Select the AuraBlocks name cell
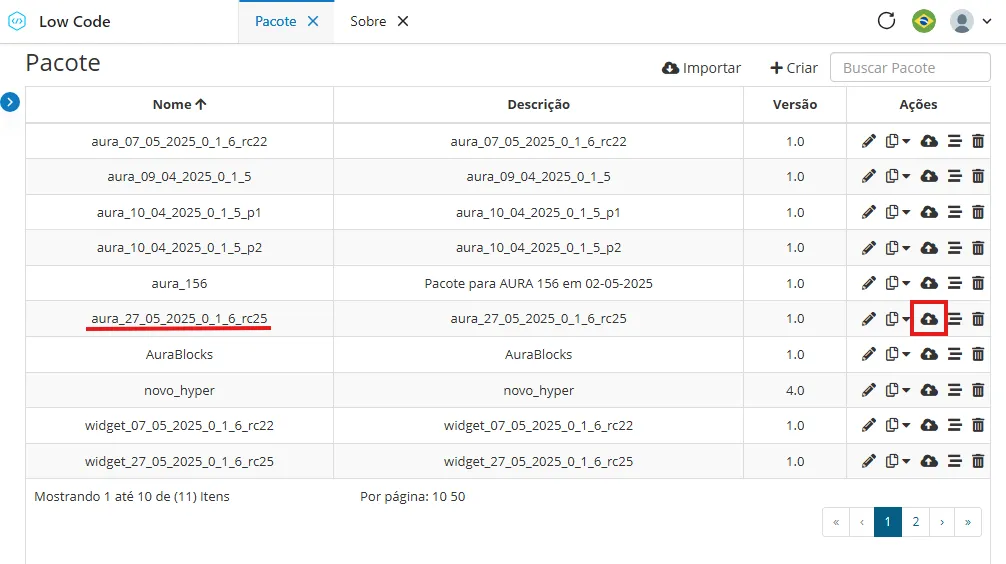The image size is (1006, 564). point(179,354)
